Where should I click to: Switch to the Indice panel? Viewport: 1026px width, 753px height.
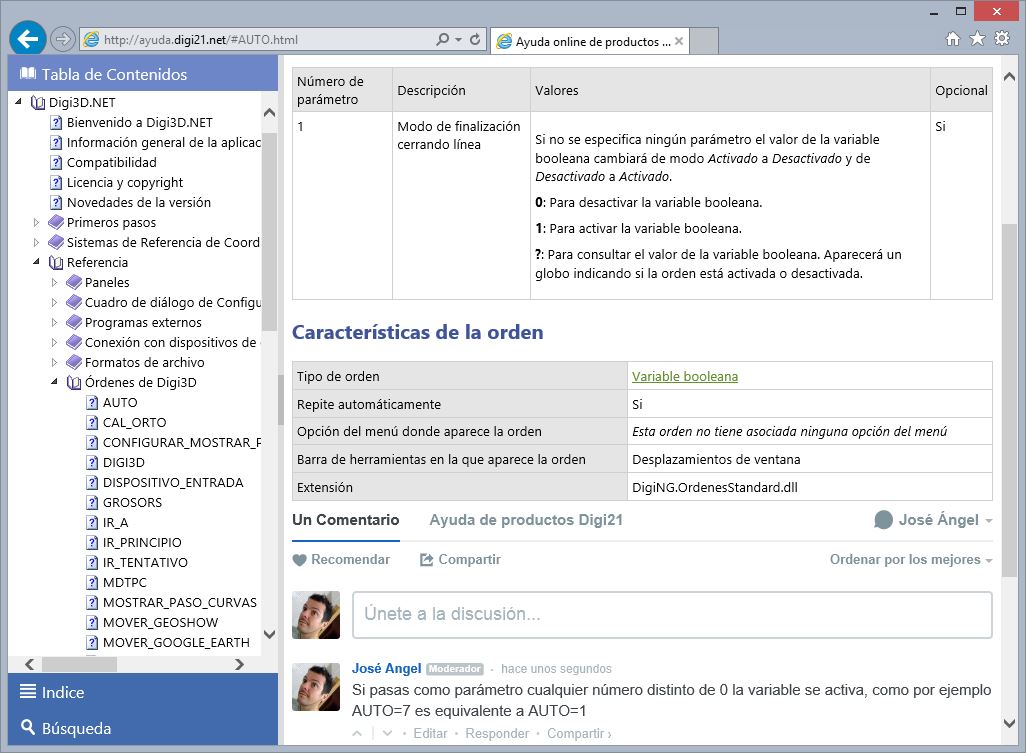[x=62, y=692]
